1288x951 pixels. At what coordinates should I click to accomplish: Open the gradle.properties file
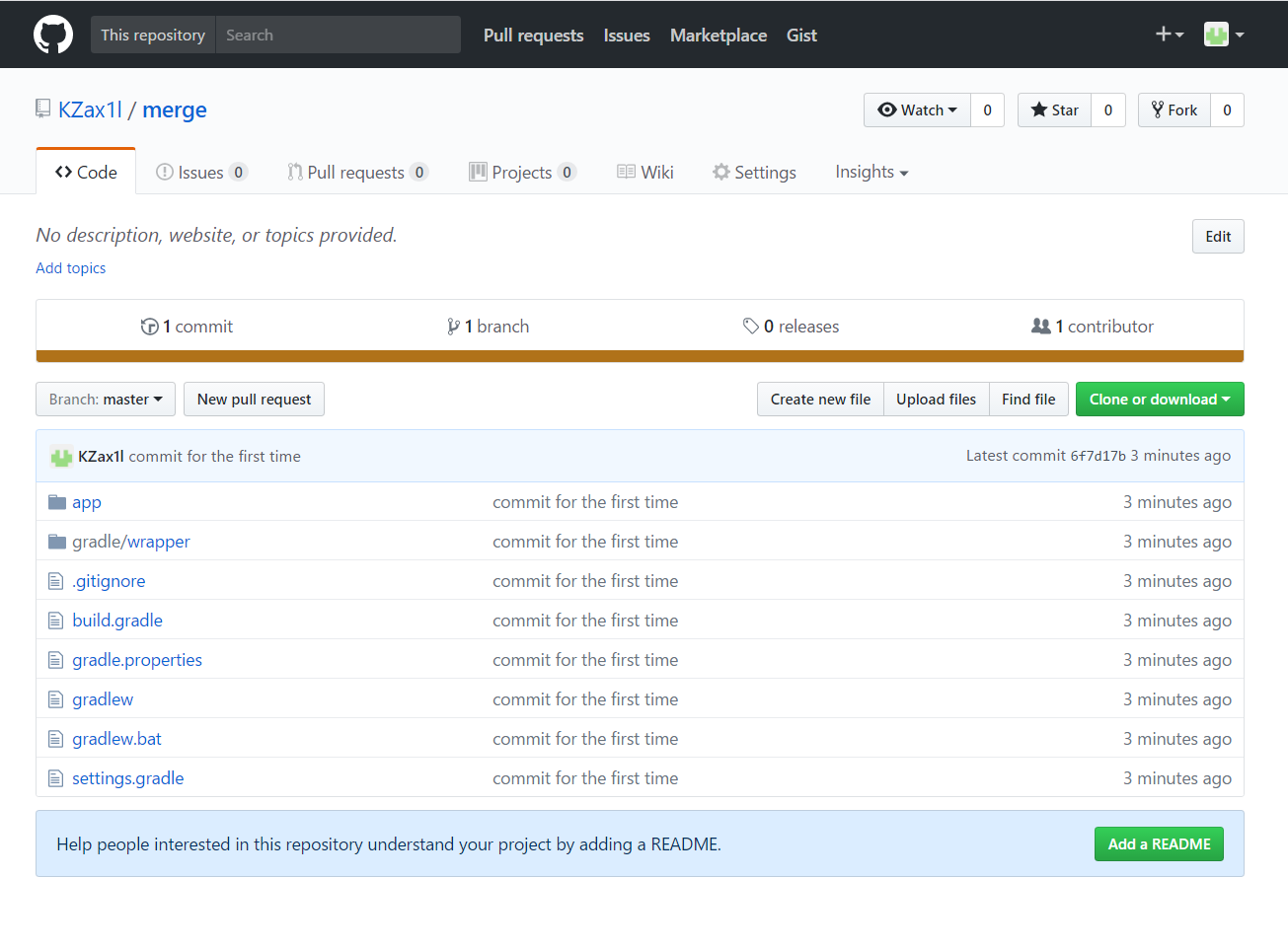(137, 660)
